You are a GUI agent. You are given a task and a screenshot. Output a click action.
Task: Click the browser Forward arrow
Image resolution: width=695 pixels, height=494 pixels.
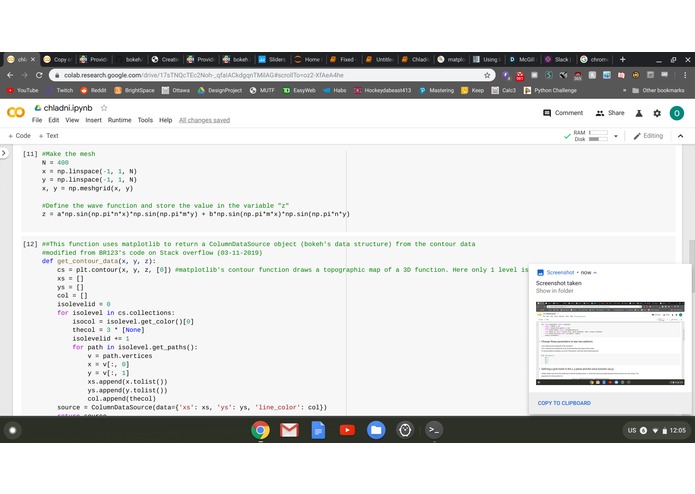point(24,75)
